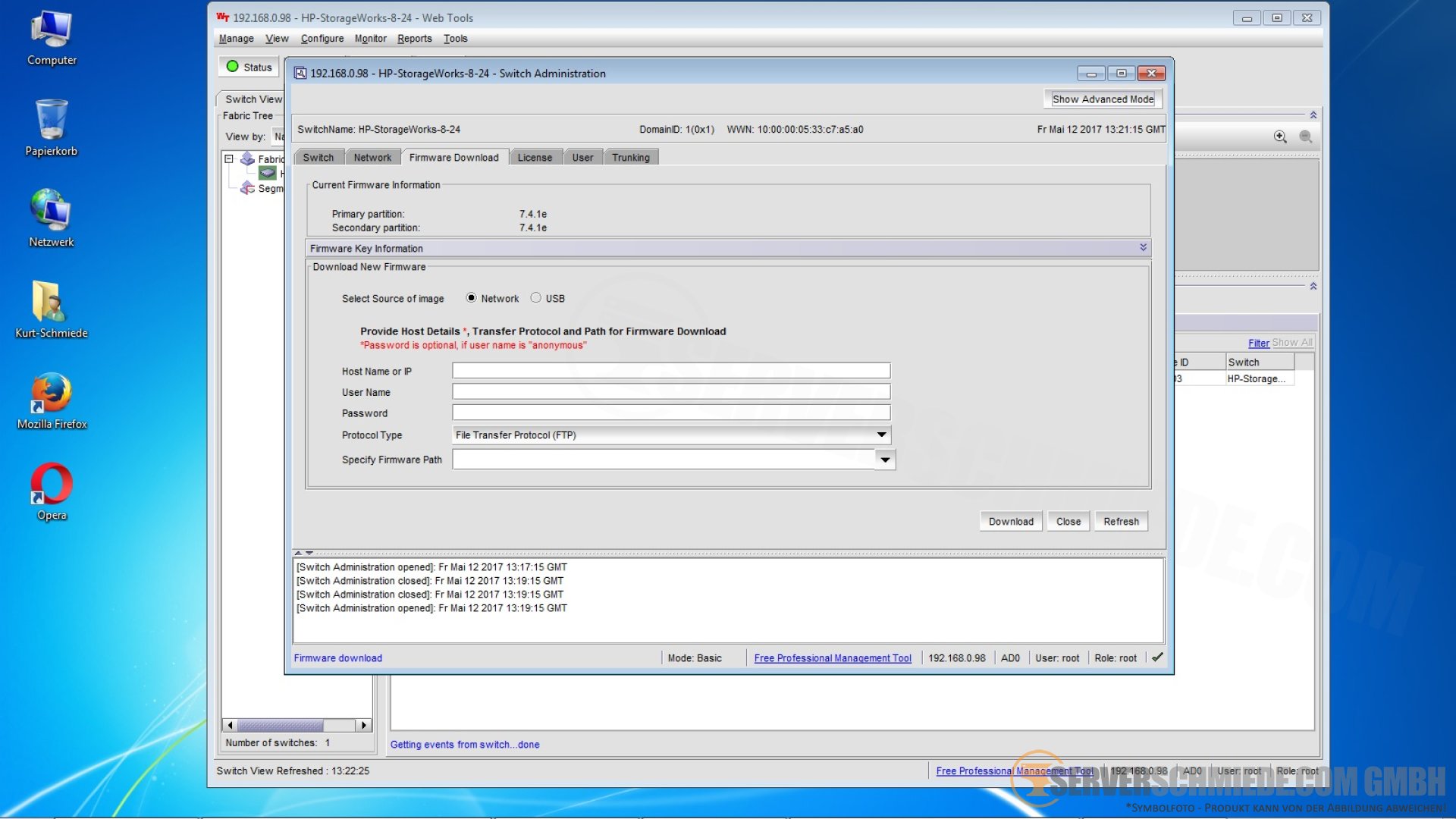The height and width of the screenshot is (819, 1456).
Task: Click the Segmented switches tree icon
Action: pyautogui.click(x=247, y=188)
